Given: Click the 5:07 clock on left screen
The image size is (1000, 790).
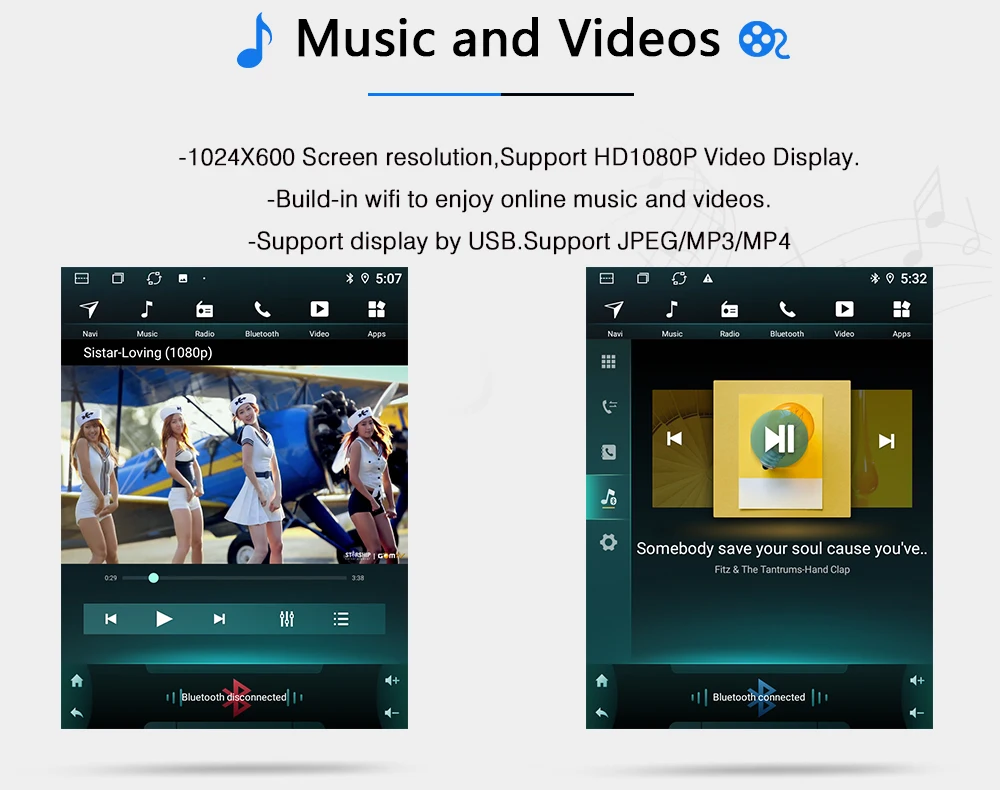Looking at the screenshot, I should point(388,279).
